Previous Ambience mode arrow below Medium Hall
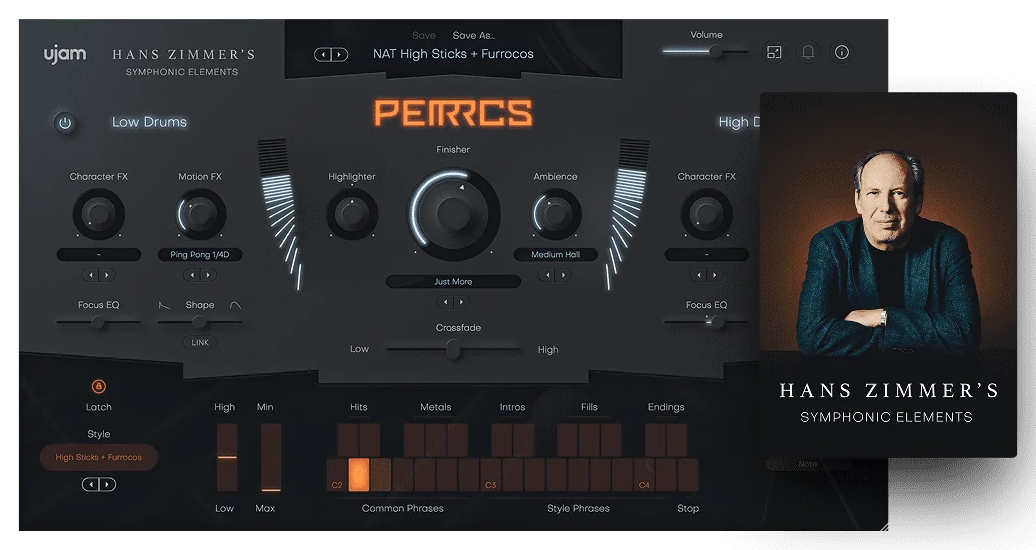The image size is (1036, 550). point(546,275)
